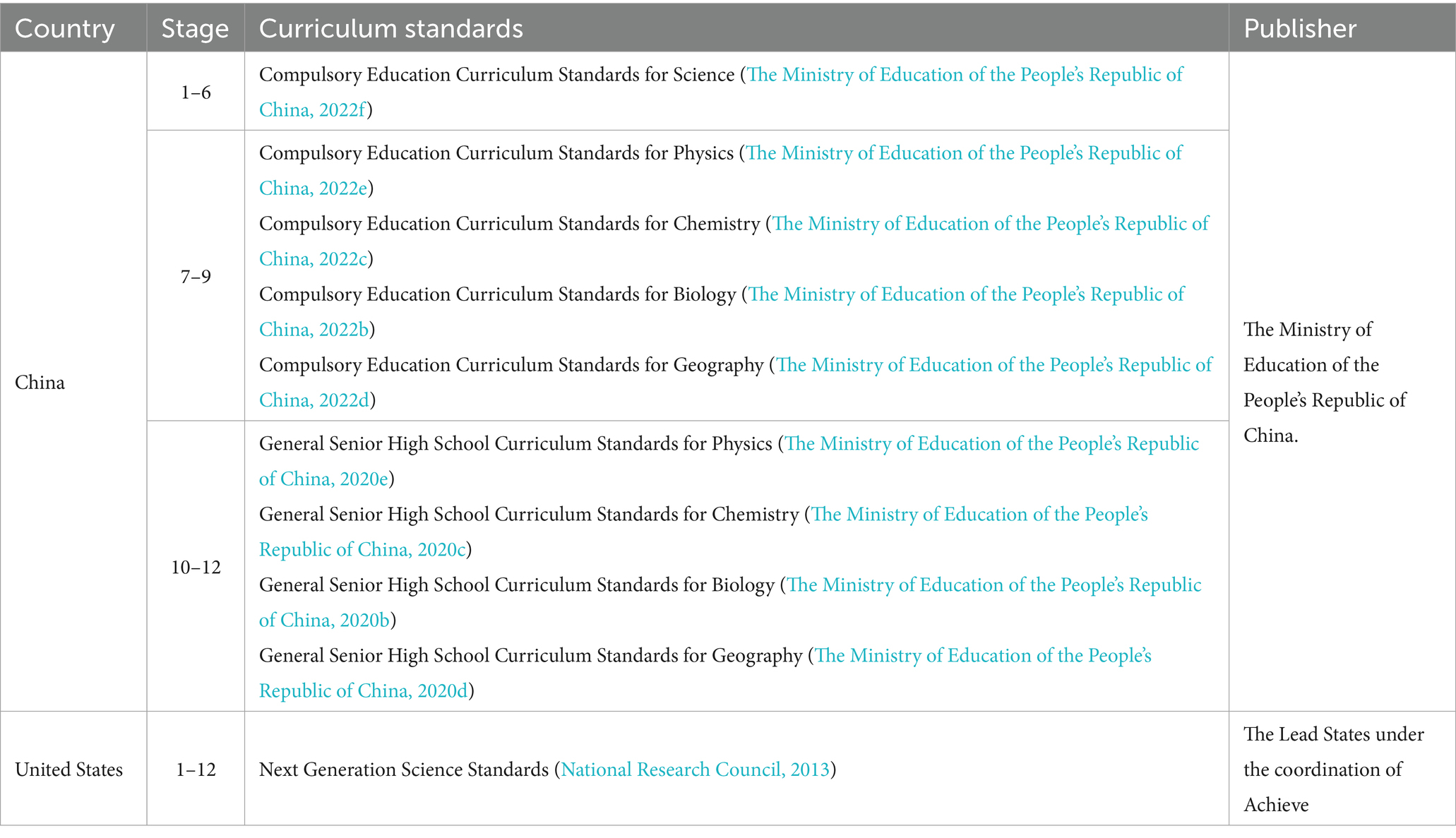
Task: Select the Curriculum standards column header
Action: 390,29
